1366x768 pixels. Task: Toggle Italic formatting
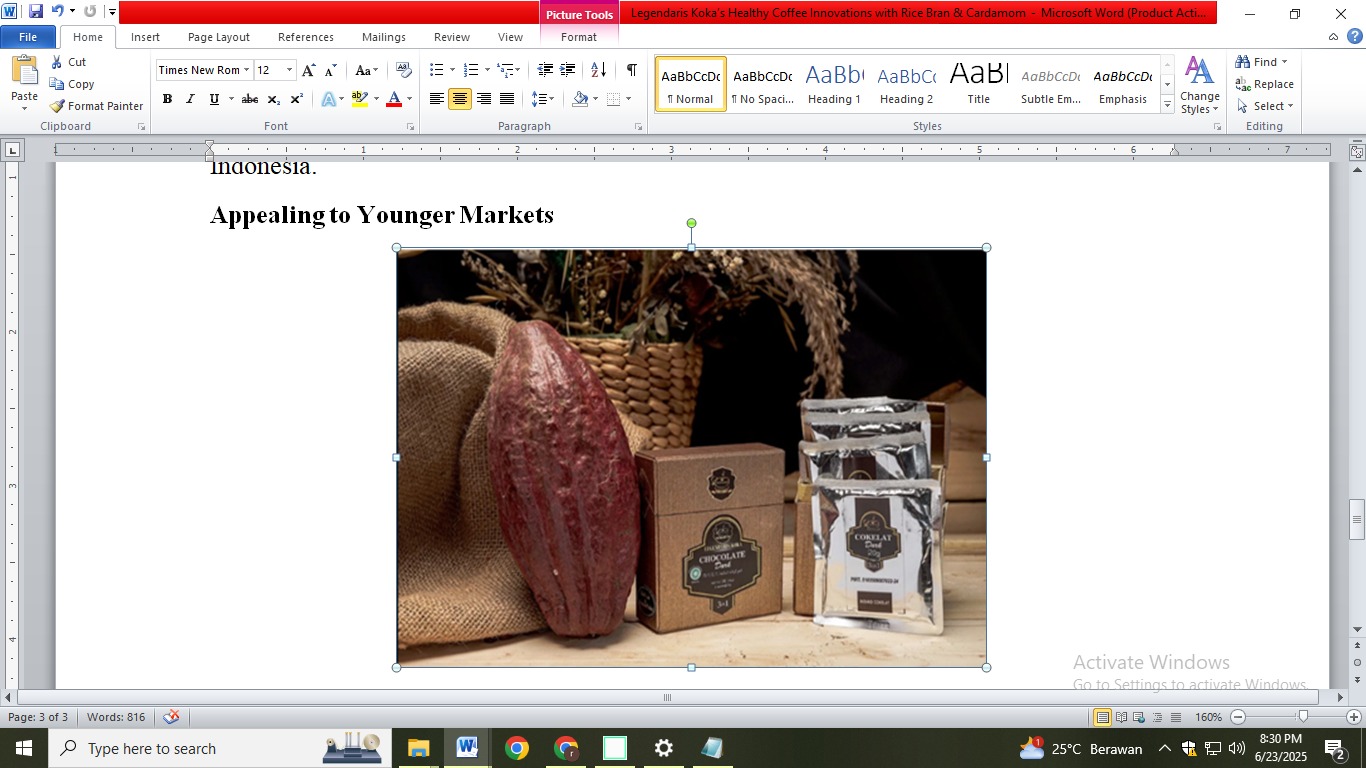[x=190, y=99]
